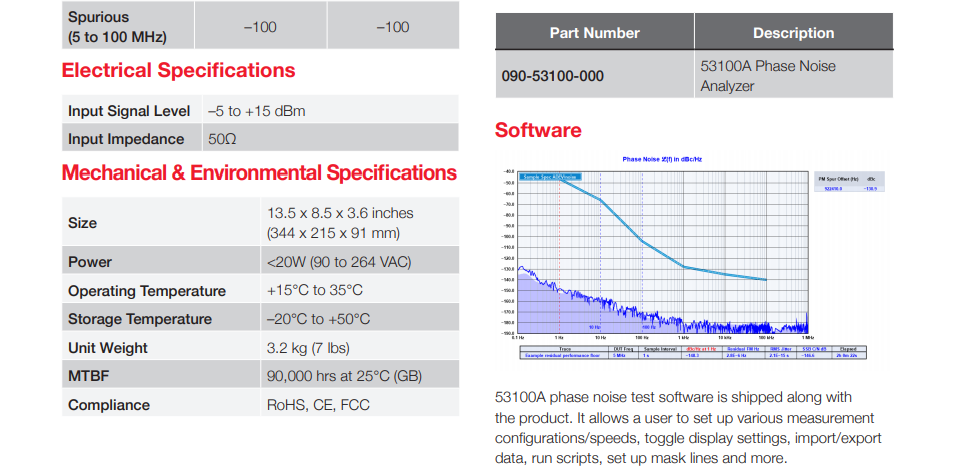Select part number '090-53100-000'

(x=552, y=77)
